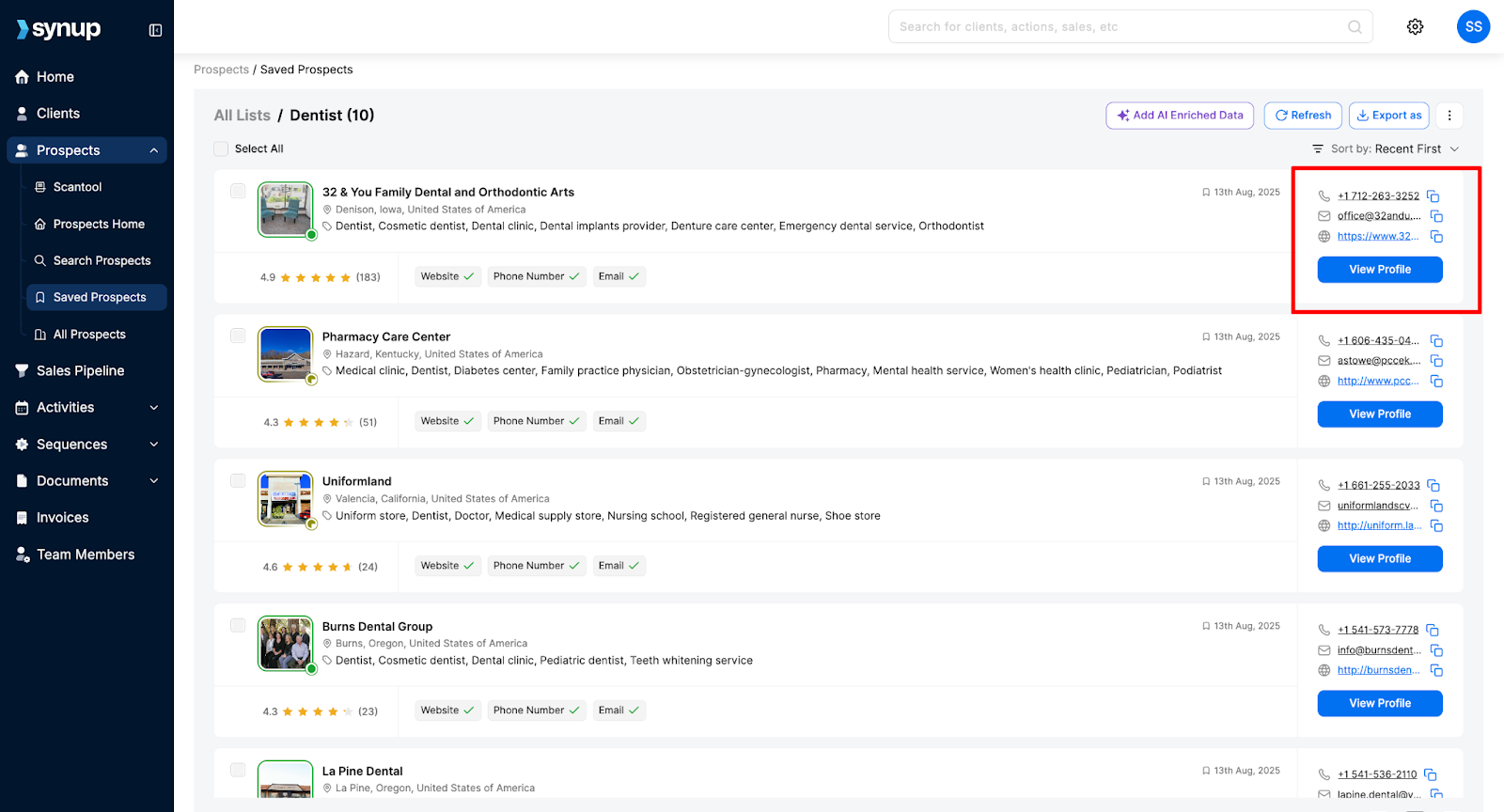
Task: Click envelope icon beside uniformlandscv email
Action: click(x=1324, y=506)
